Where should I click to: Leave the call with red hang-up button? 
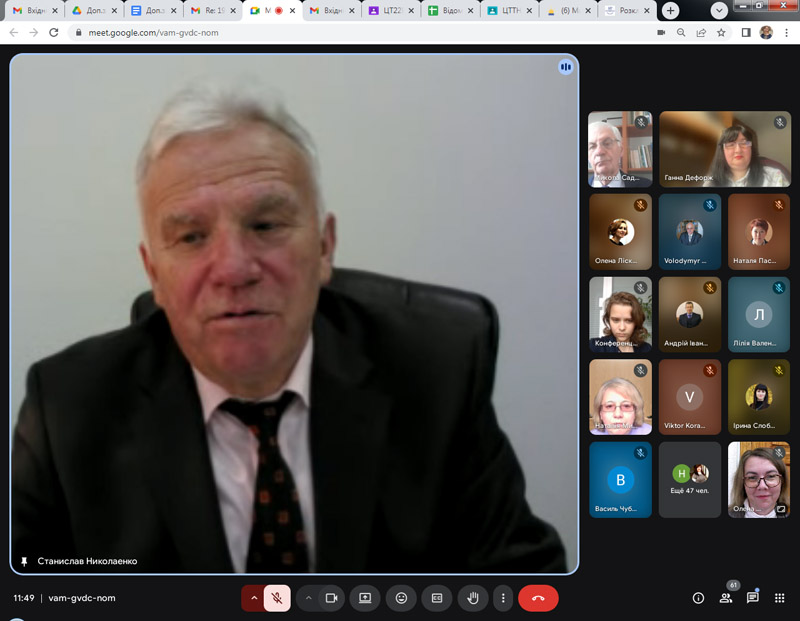[x=538, y=598]
